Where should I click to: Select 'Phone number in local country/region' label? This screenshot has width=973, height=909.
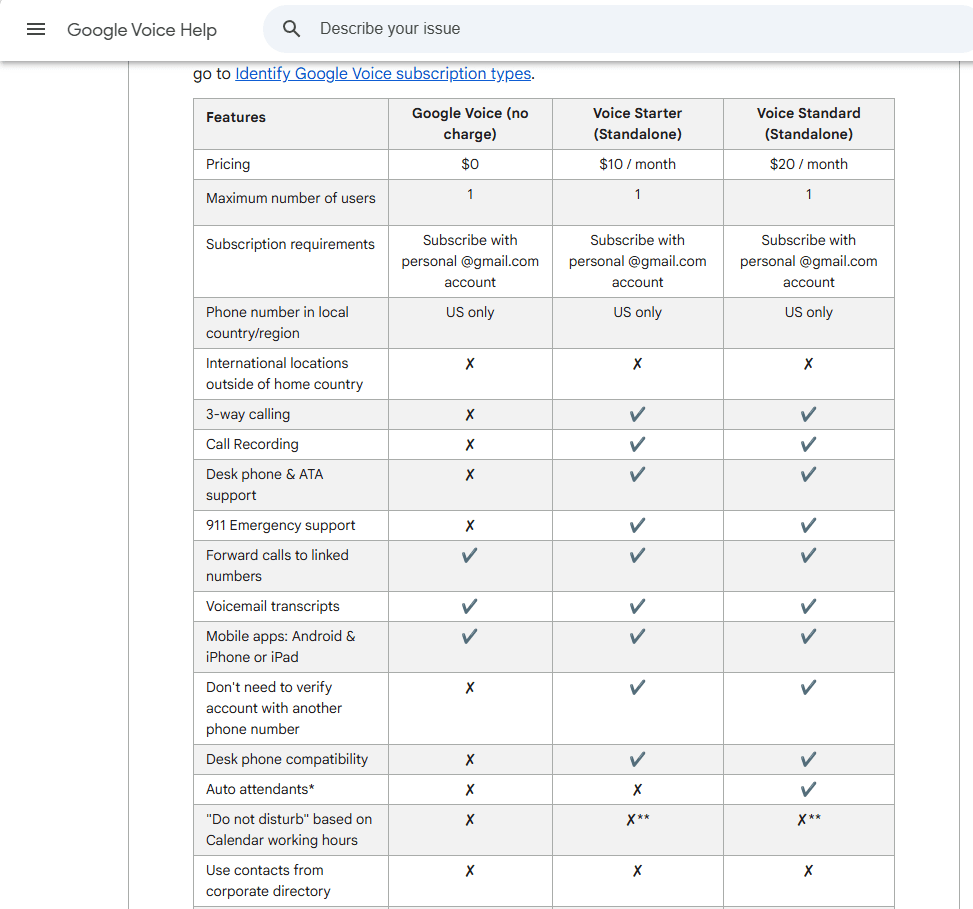coord(277,323)
